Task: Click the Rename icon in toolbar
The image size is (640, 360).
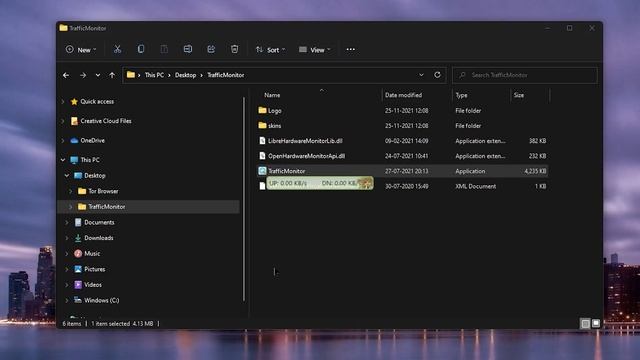Action: [188, 49]
